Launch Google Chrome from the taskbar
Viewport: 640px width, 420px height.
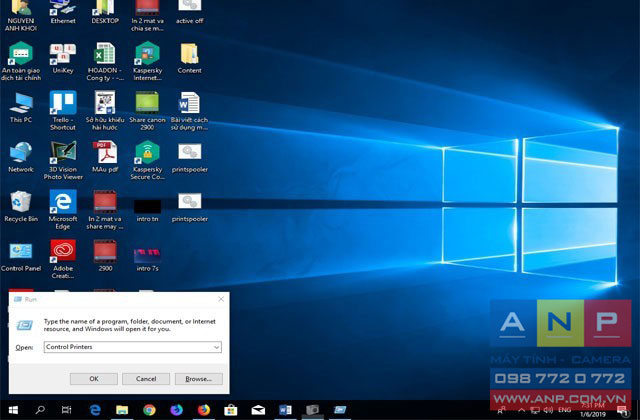149,410
